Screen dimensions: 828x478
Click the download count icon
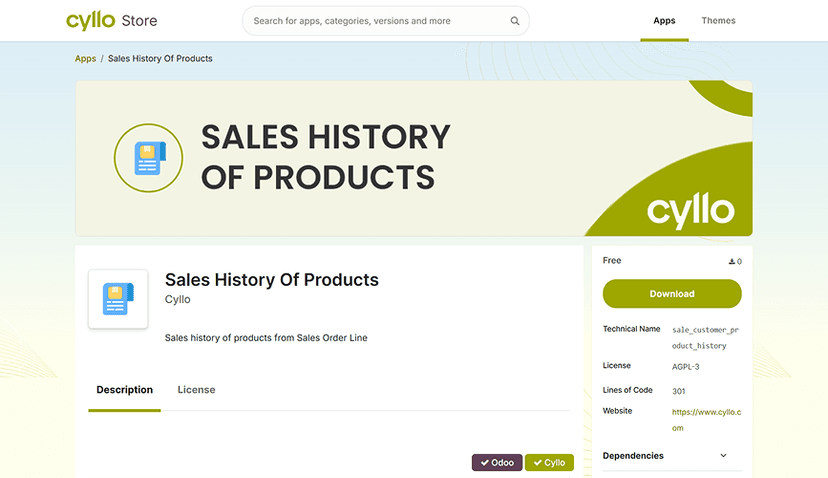(x=732, y=261)
